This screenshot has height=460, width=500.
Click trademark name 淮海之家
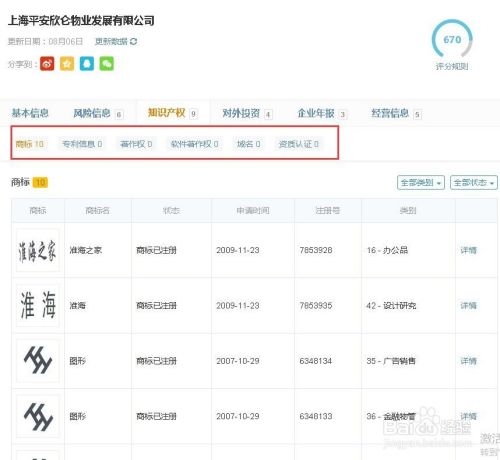86,250
